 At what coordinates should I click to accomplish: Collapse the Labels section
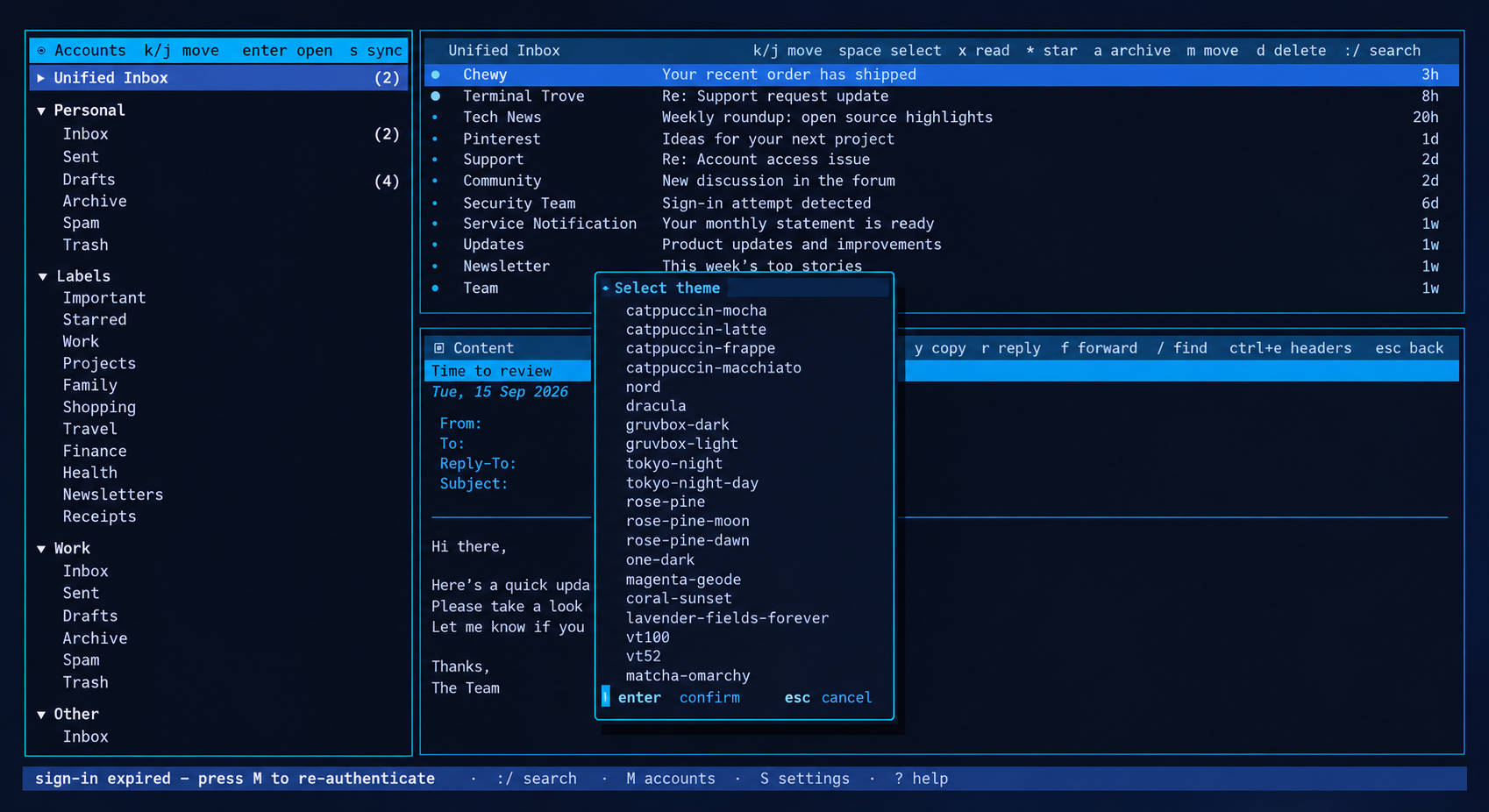42,276
